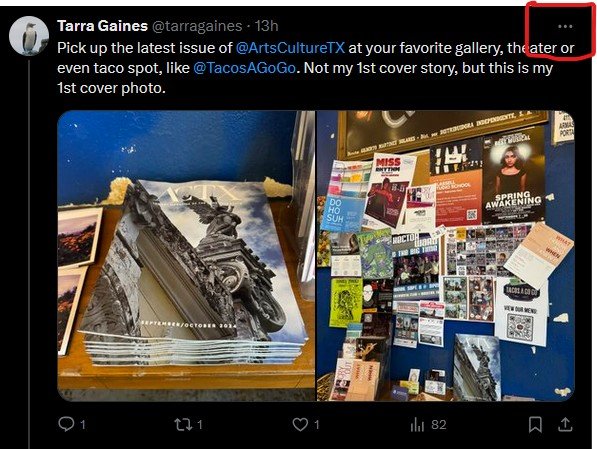Click the reply speech bubble icon
Image resolution: width=597 pixels, height=449 pixels.
[66, 424]
